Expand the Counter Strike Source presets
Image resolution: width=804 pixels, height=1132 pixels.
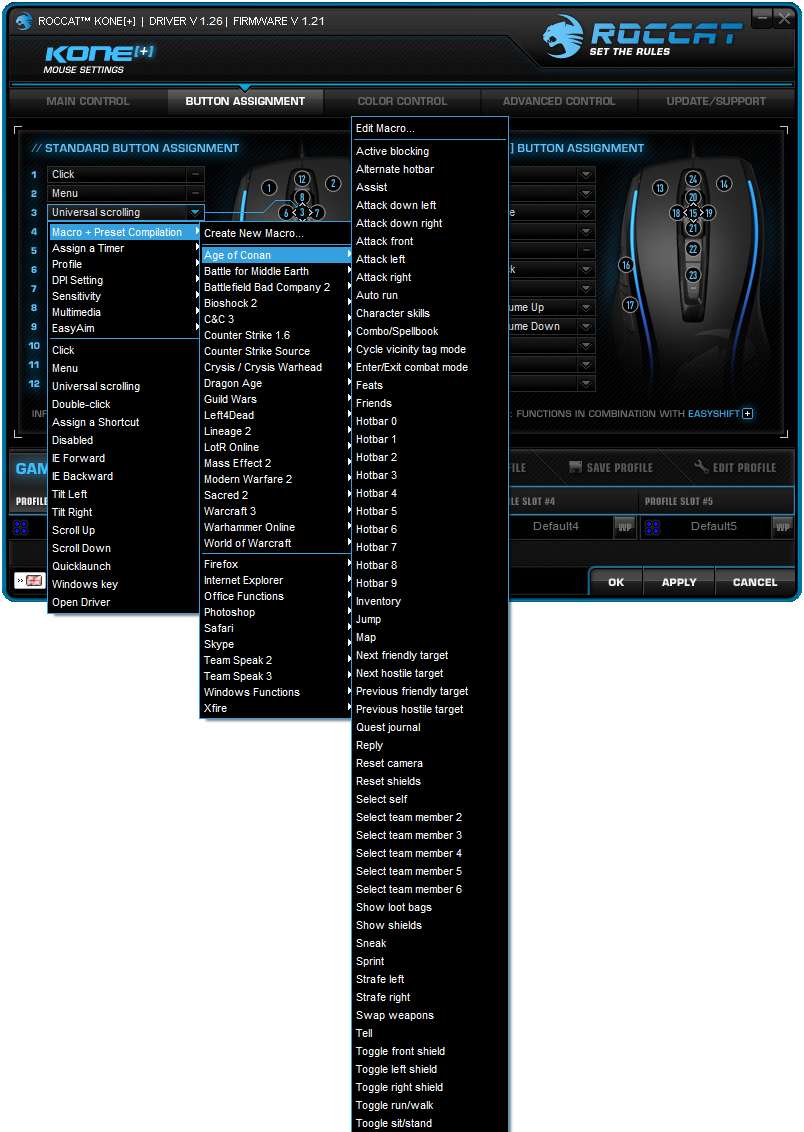tap(276, 351)
